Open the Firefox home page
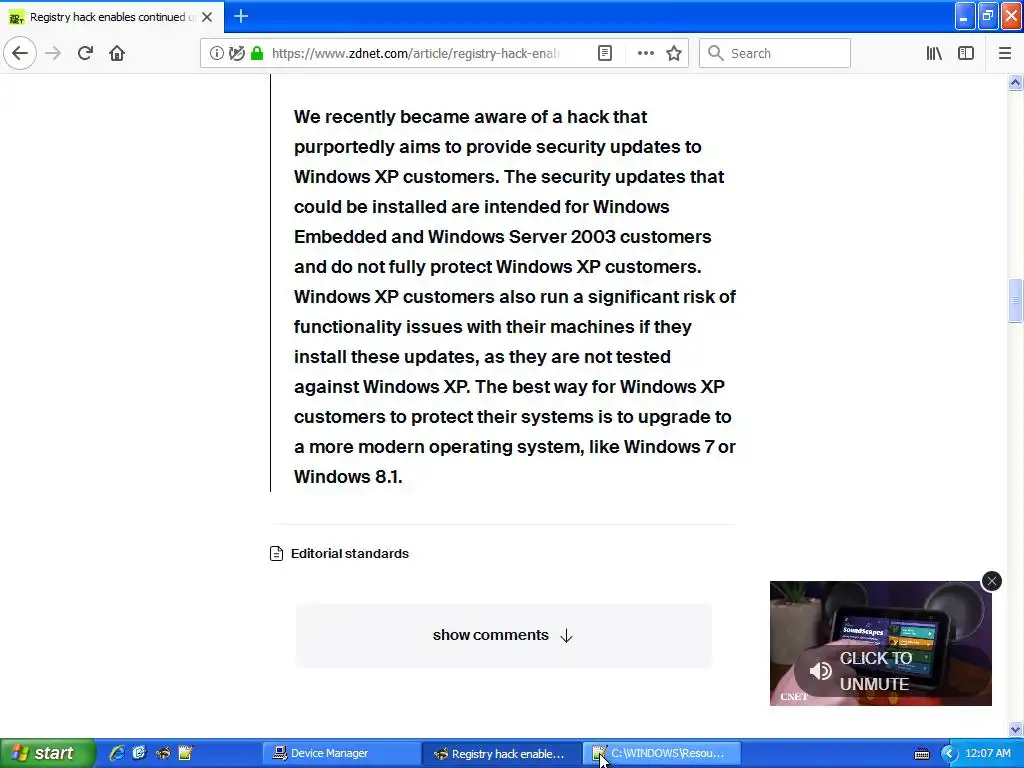 [x=117, y=53]
